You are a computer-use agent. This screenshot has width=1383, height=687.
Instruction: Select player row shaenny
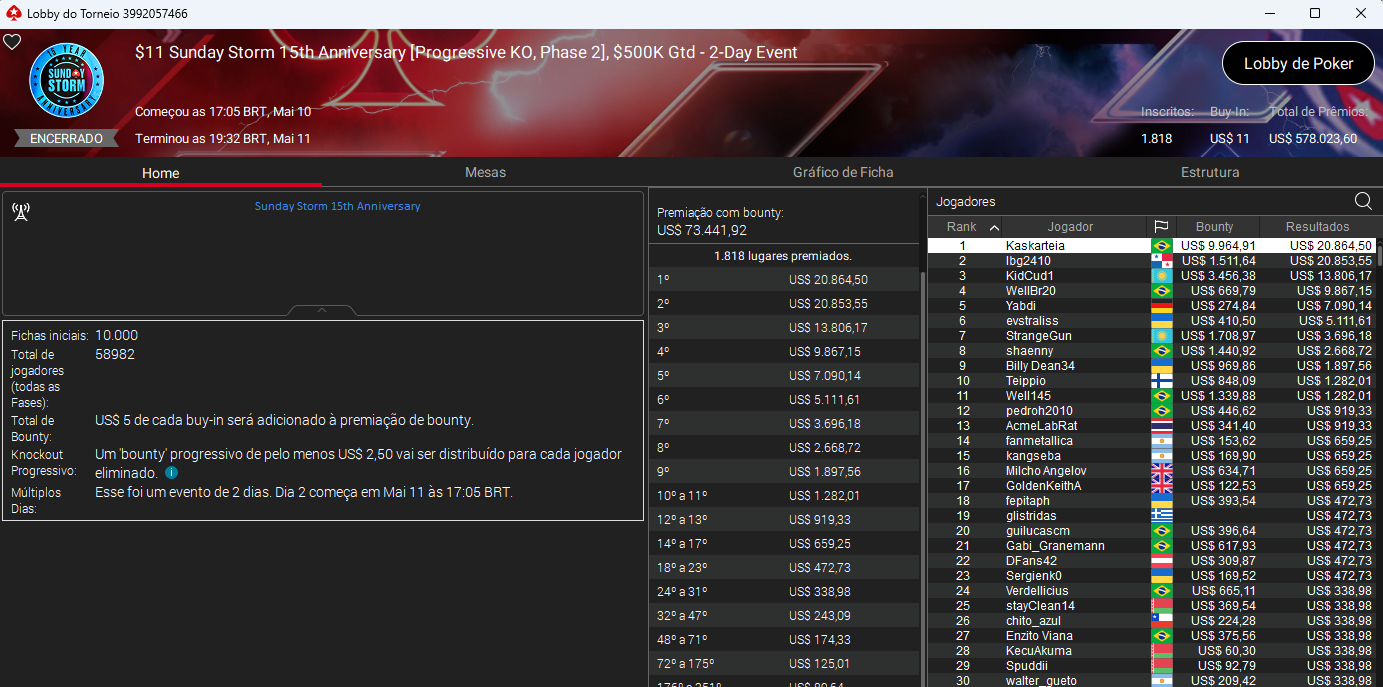point(1152,351)
